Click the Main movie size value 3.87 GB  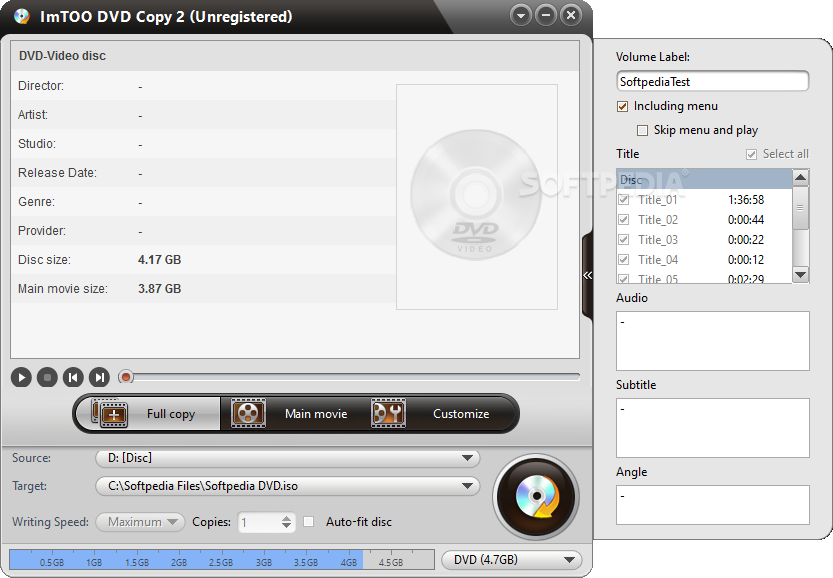pyautogui.click(x=159, y=288)
